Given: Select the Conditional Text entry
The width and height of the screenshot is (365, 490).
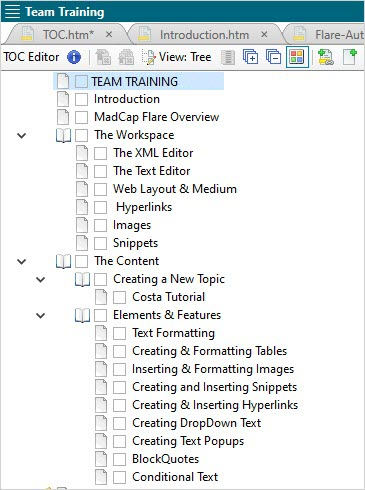Looking at the screenshot, I should tap(175, 477).
